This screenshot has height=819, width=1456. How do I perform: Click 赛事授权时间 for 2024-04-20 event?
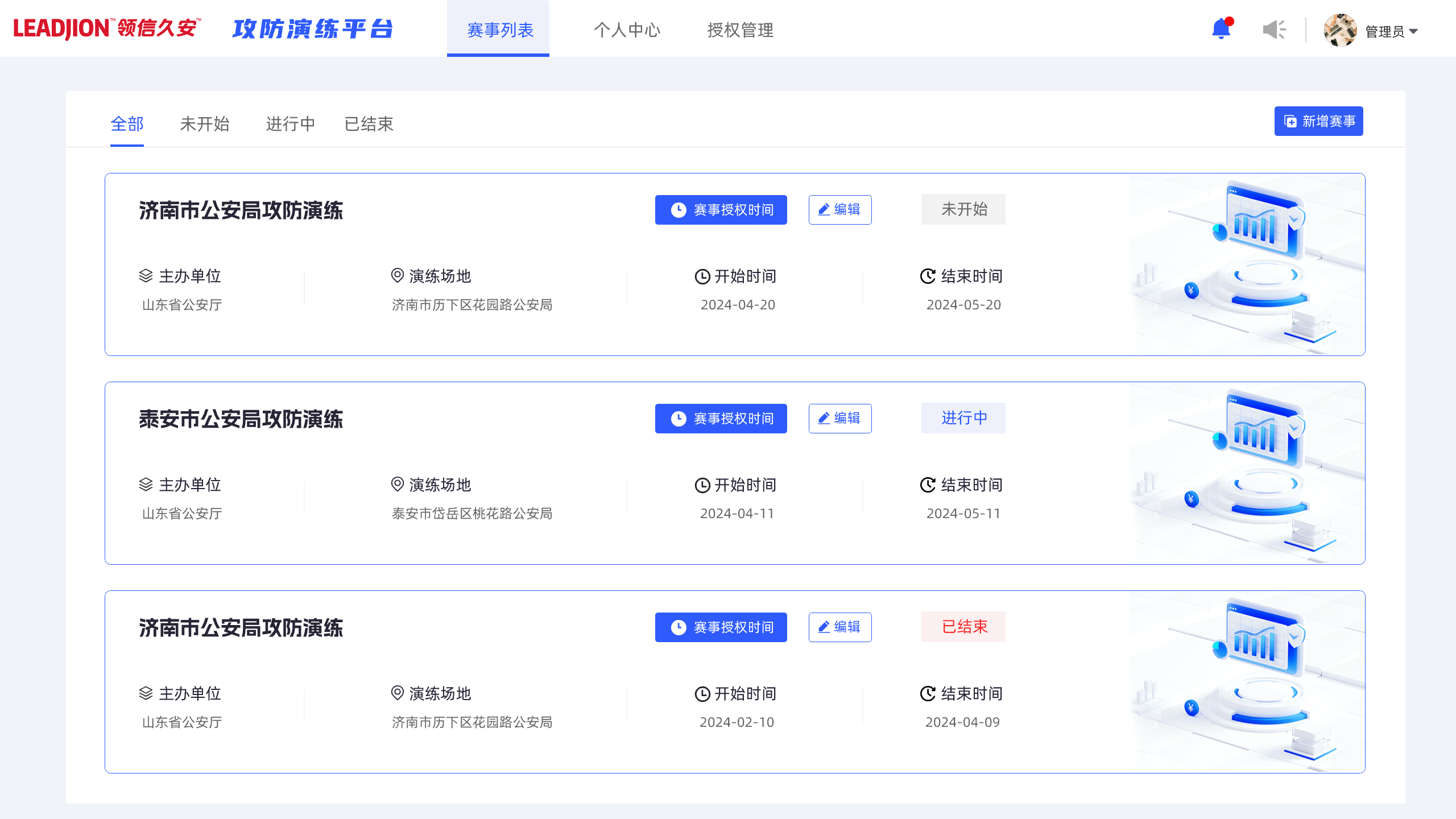[x=721, y=210]
